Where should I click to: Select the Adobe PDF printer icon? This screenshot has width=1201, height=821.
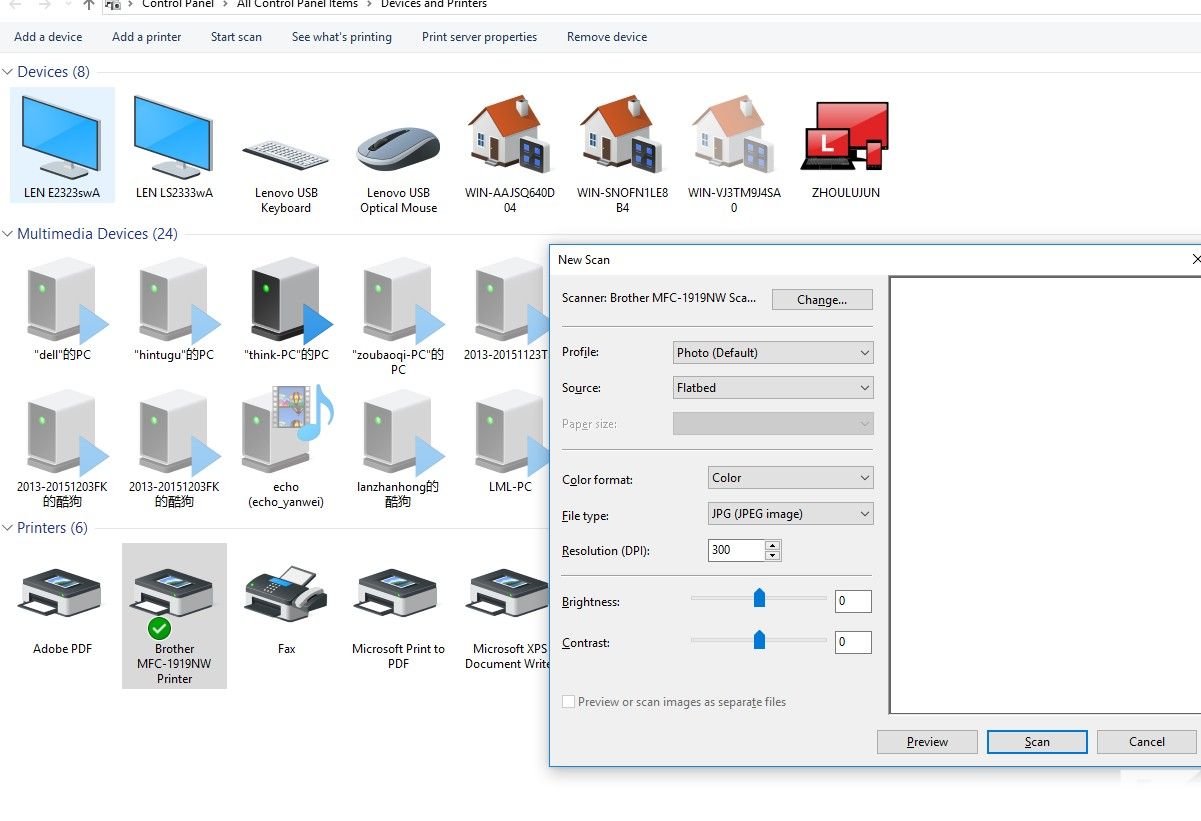(62, 596)
